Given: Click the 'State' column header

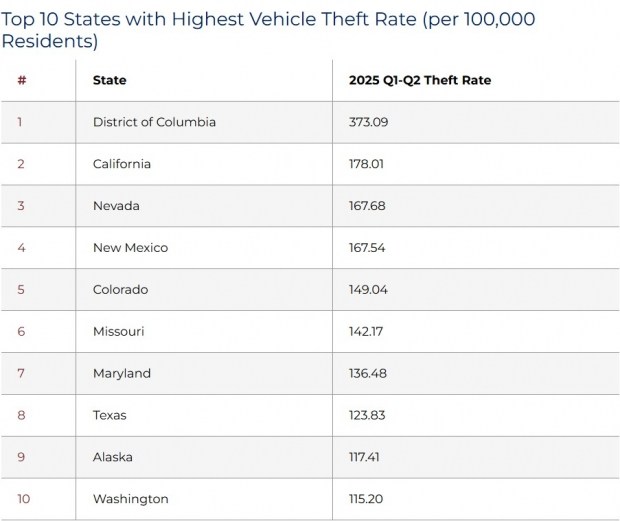Looking at the screenshot, I should tap(110, 80).
